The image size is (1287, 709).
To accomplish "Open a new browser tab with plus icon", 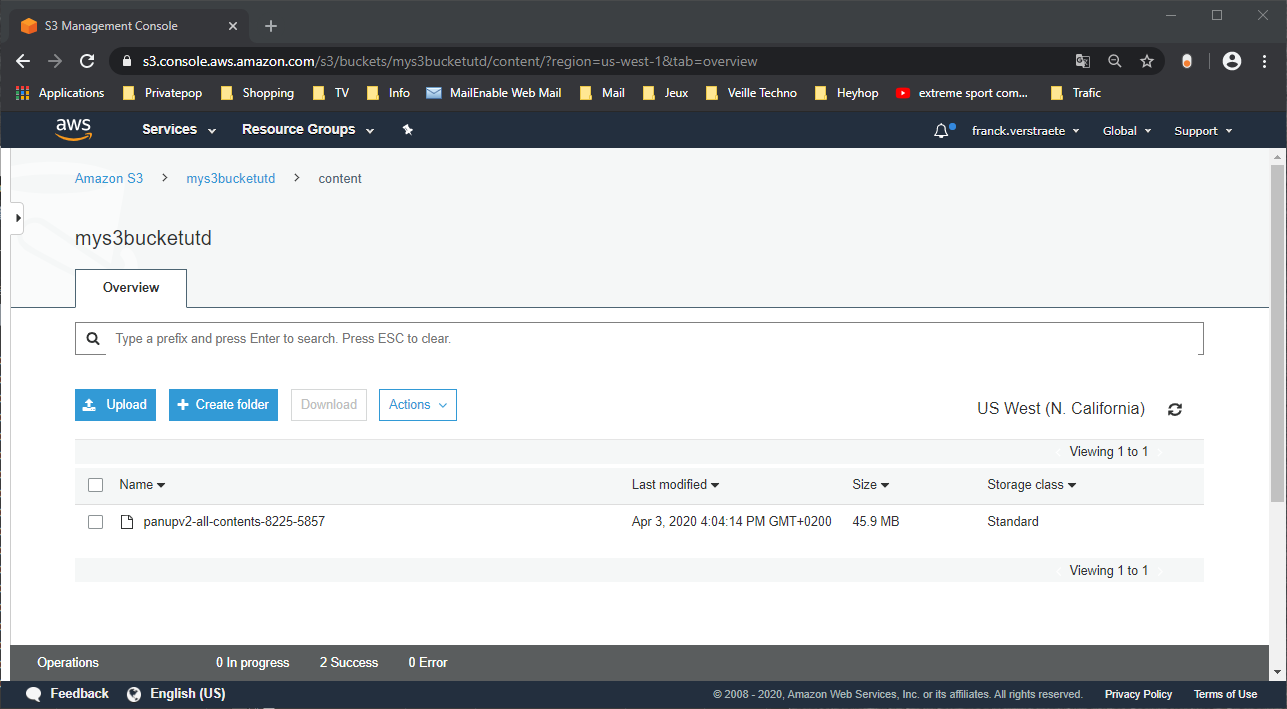I will tap(271, 26).
